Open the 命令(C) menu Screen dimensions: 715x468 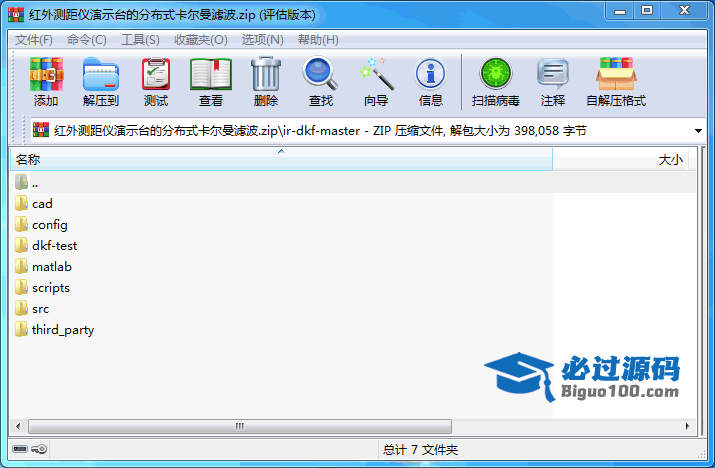tap(87, 40)
